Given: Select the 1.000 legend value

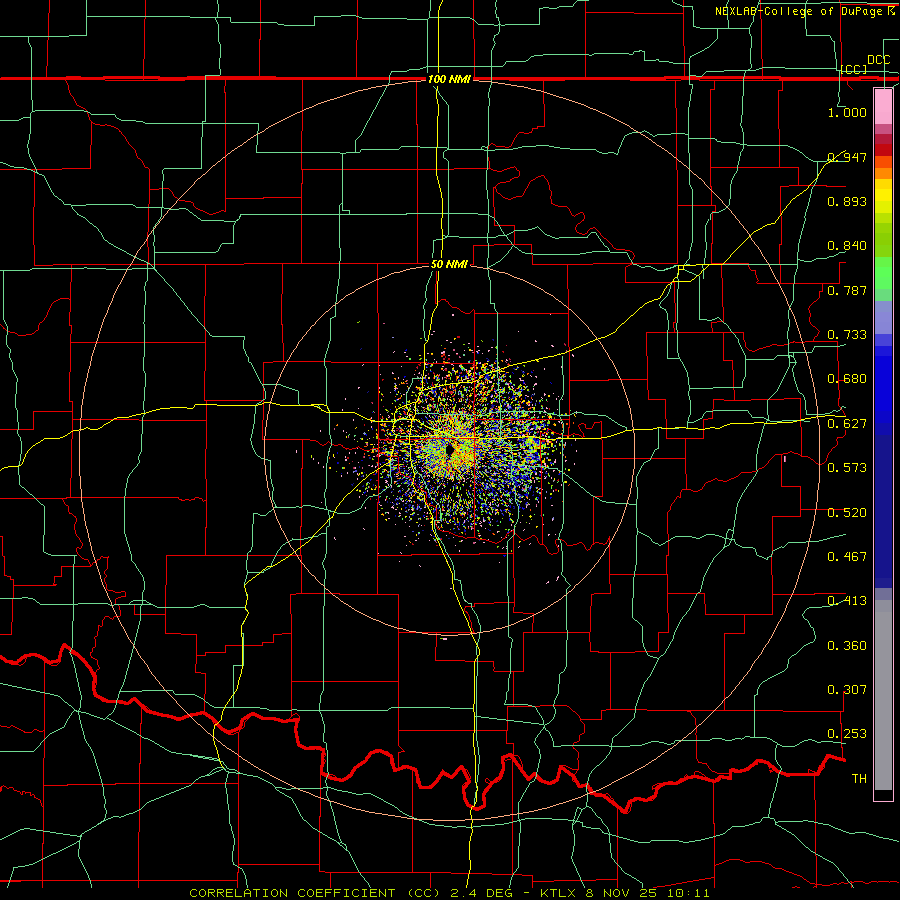Looking at the screenshot, I should point(847,112).
